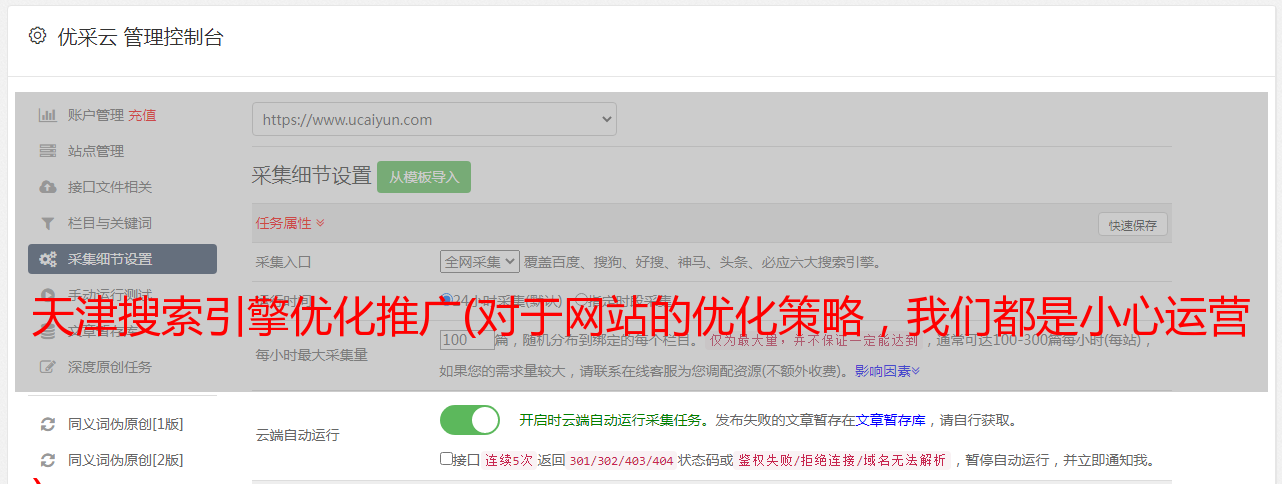Click the filter icon next to 栏目与关键词

[x=47, y=223]
